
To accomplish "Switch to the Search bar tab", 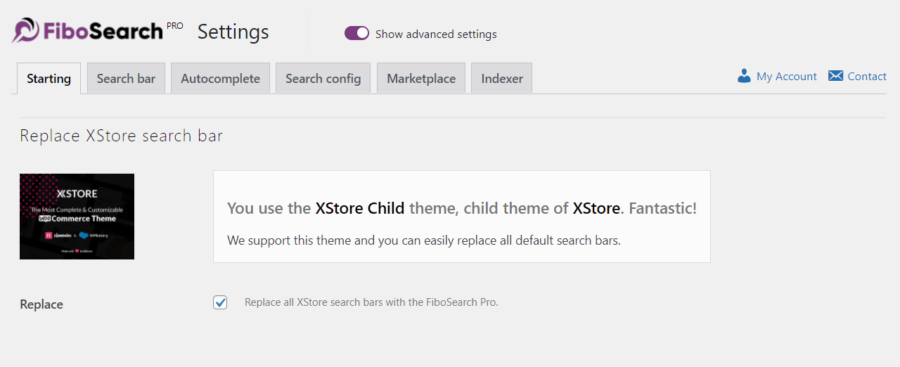I will [126, 79].
